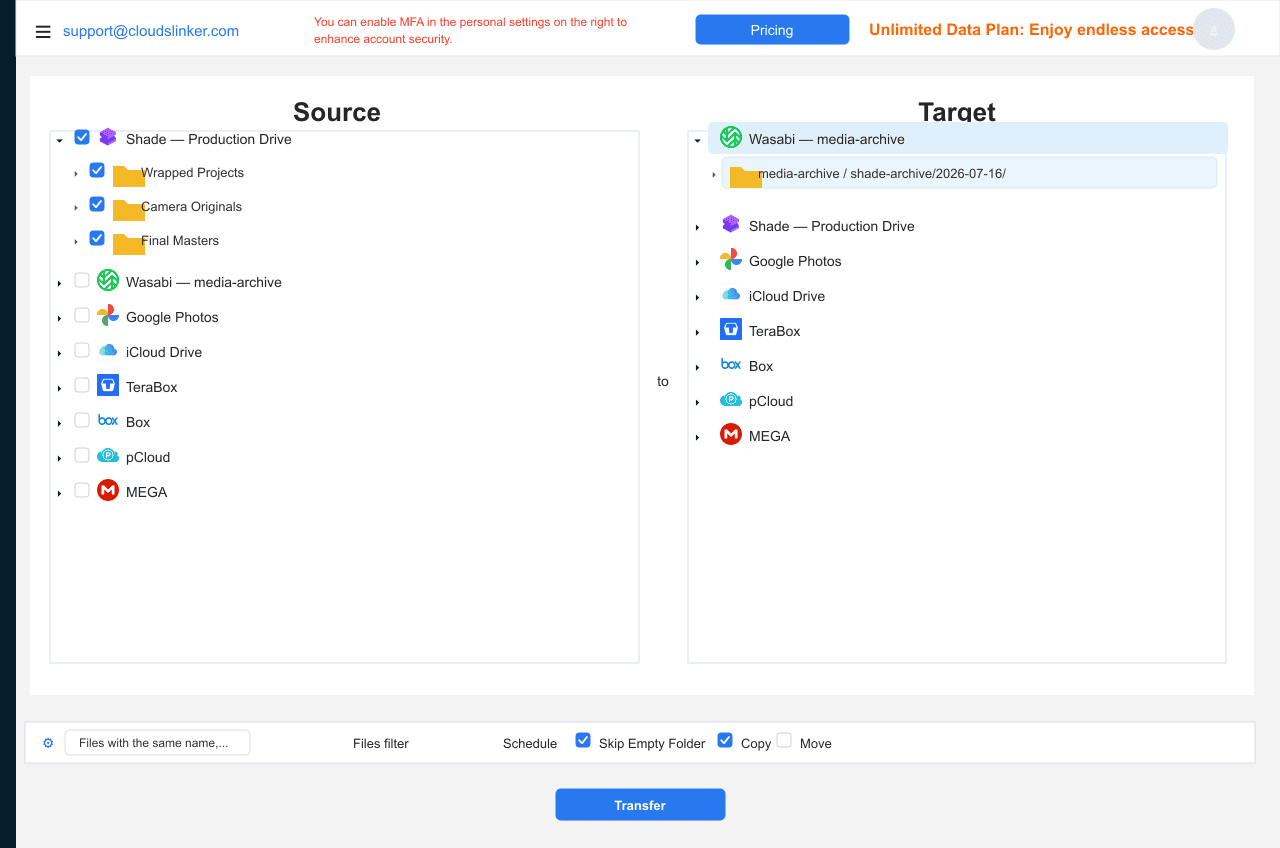The height and width of the screenshot is (848, 1280).
Task: Open the settings gear icon in options bar
Action: click(48, 743)
